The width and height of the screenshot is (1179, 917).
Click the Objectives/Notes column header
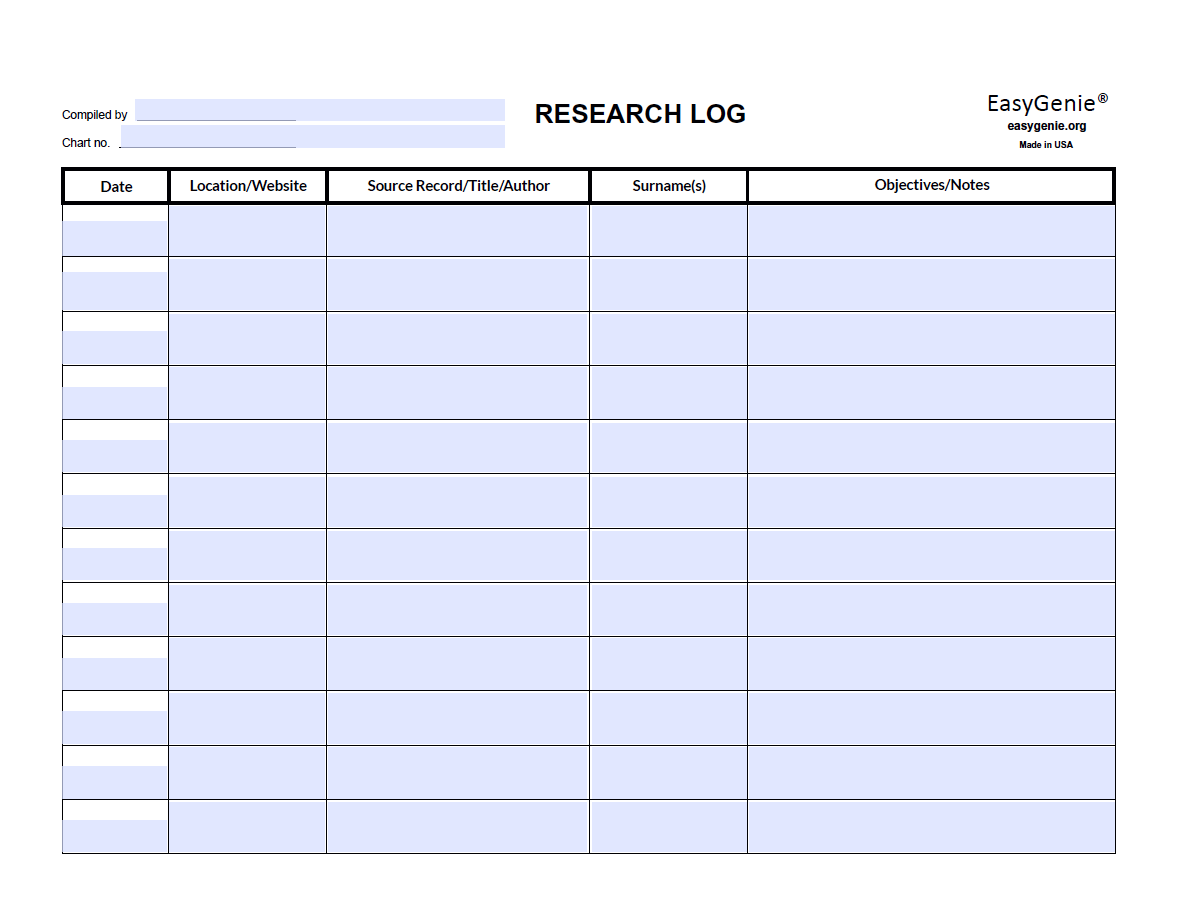931,185
